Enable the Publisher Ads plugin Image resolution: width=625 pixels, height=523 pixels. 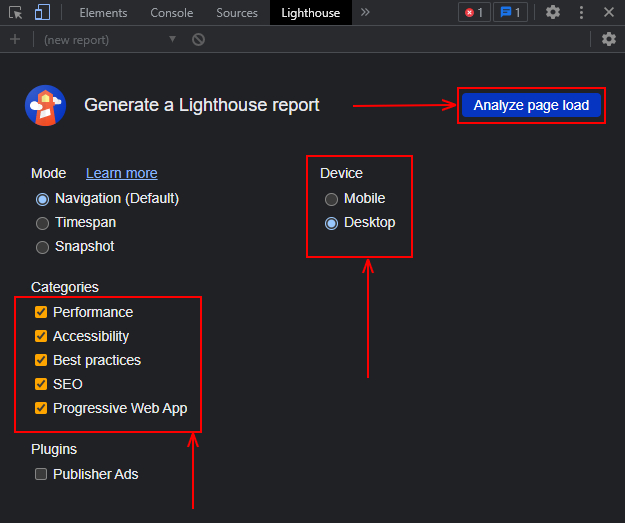coord(41,474)
